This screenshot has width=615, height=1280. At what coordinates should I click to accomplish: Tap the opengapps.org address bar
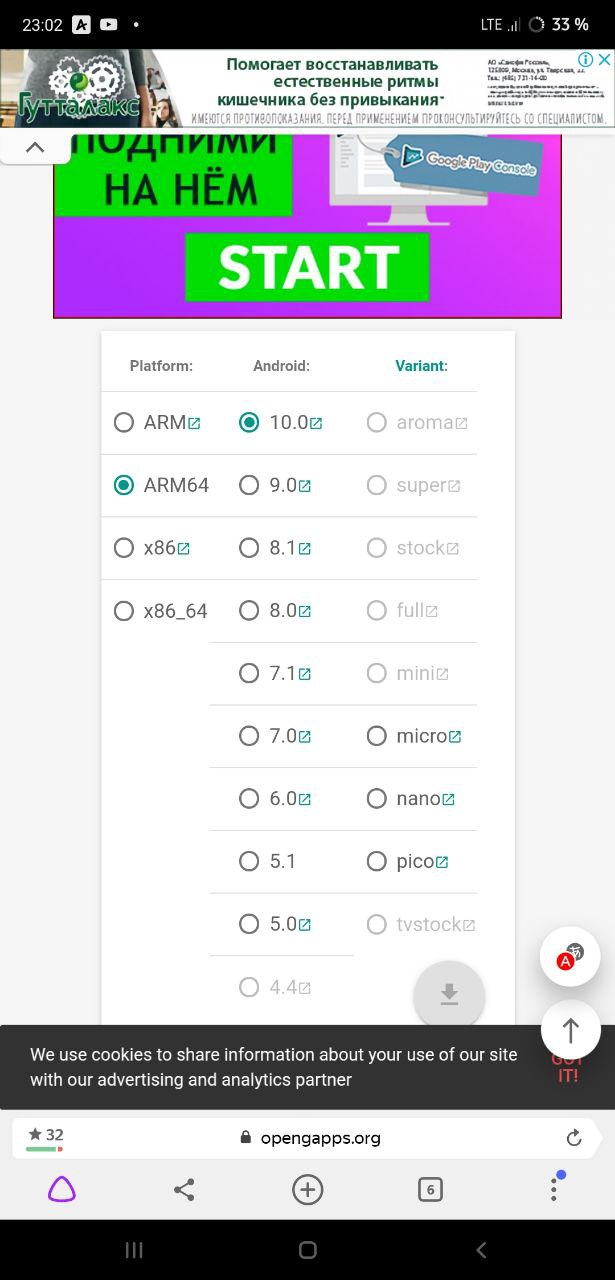click(310, 1138)
